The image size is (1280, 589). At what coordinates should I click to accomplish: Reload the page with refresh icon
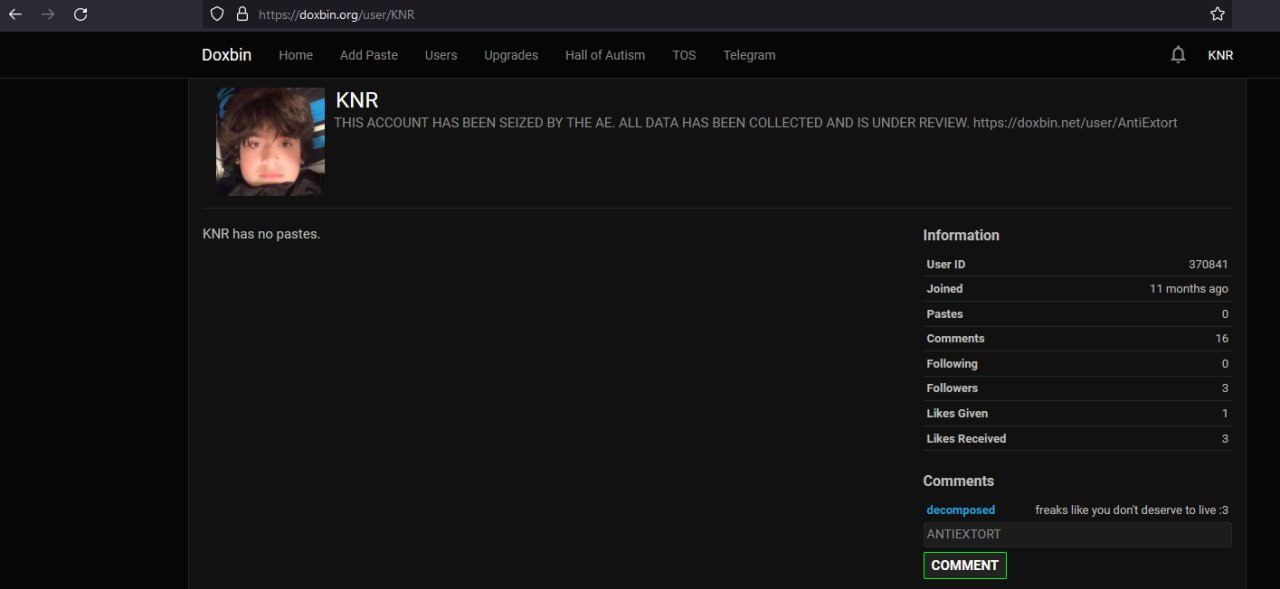[81, 14]
